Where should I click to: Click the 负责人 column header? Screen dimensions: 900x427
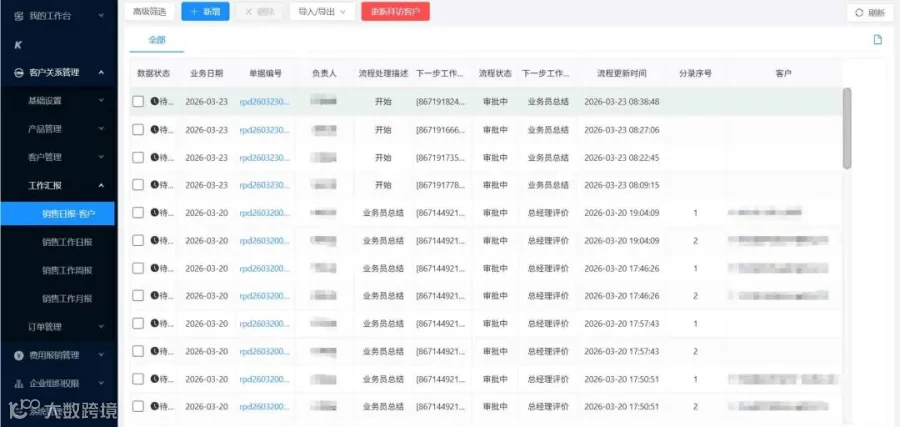point(324,73)
